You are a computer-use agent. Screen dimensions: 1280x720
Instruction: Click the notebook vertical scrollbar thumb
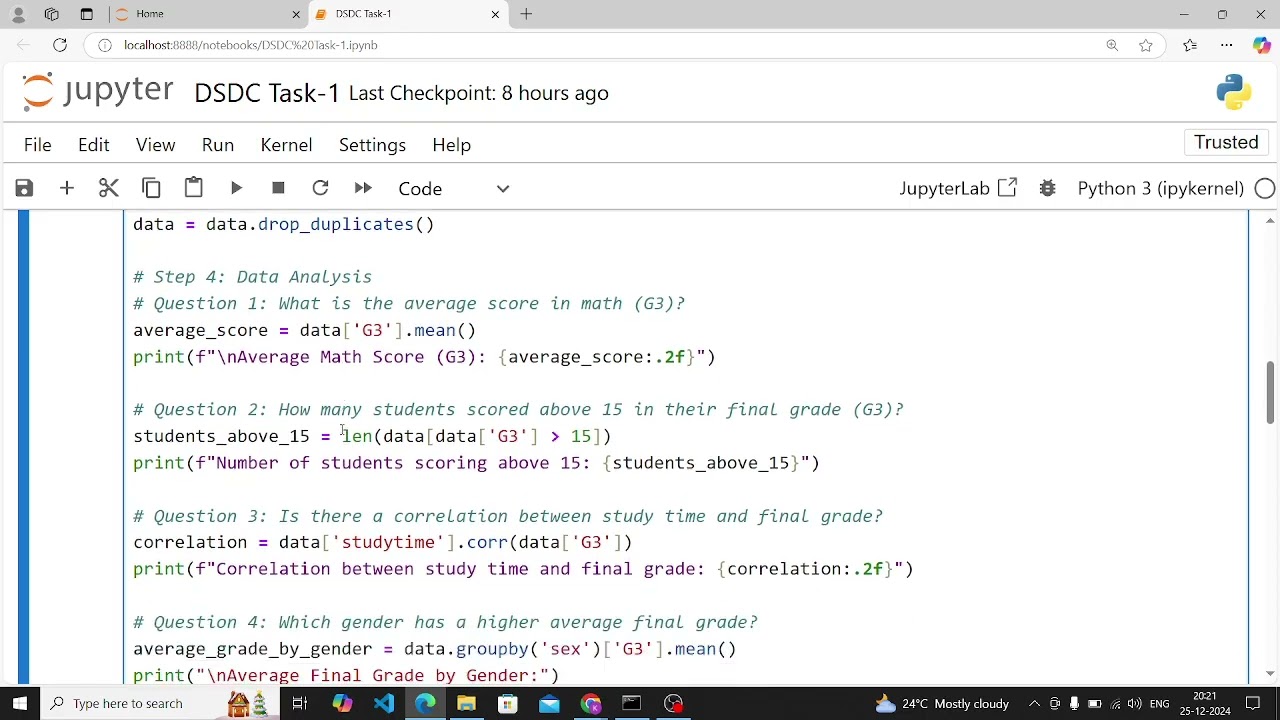tap(1270, 392)
